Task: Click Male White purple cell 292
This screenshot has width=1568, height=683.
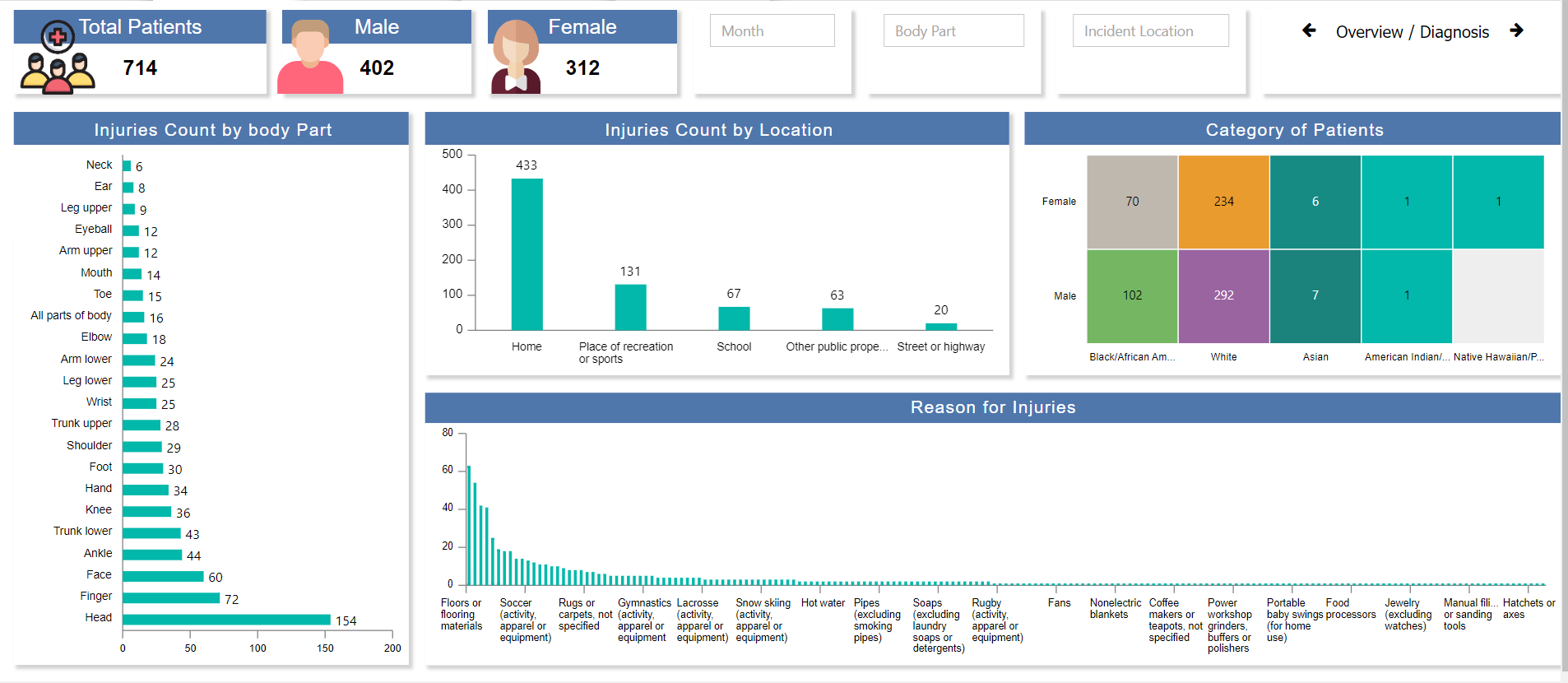Action: 1223,296
